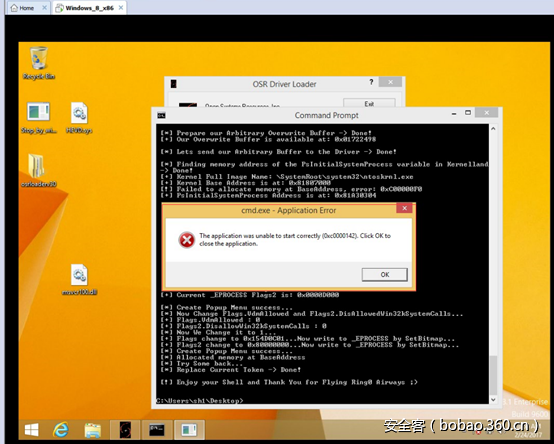Viewport: 554px width, 444px height.
Task: Select the msvcr100.dll file on the desktop
Action: coord(79,280)
